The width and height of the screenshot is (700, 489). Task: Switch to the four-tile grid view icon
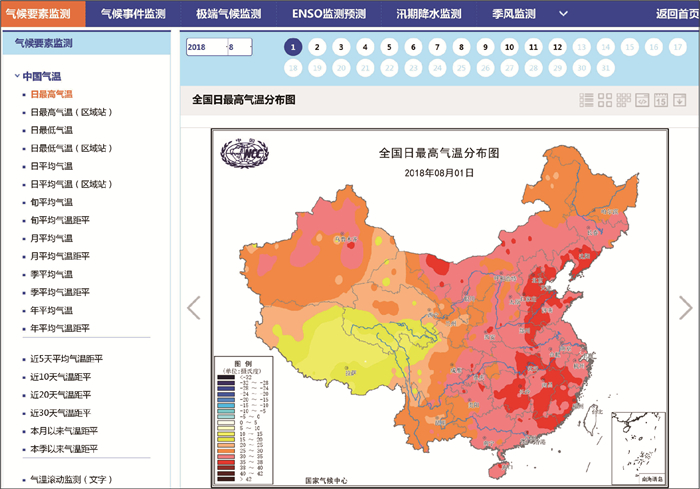click(605, 100)
